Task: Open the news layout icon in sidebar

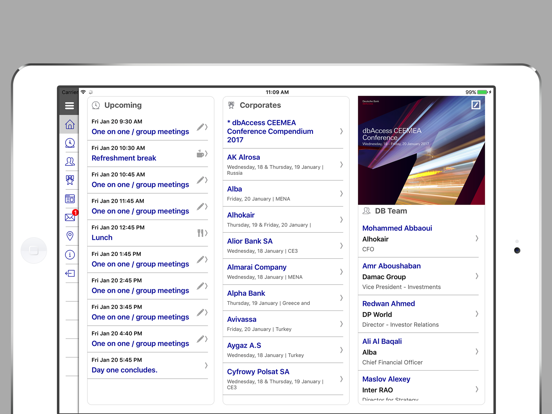Action: 70,199
